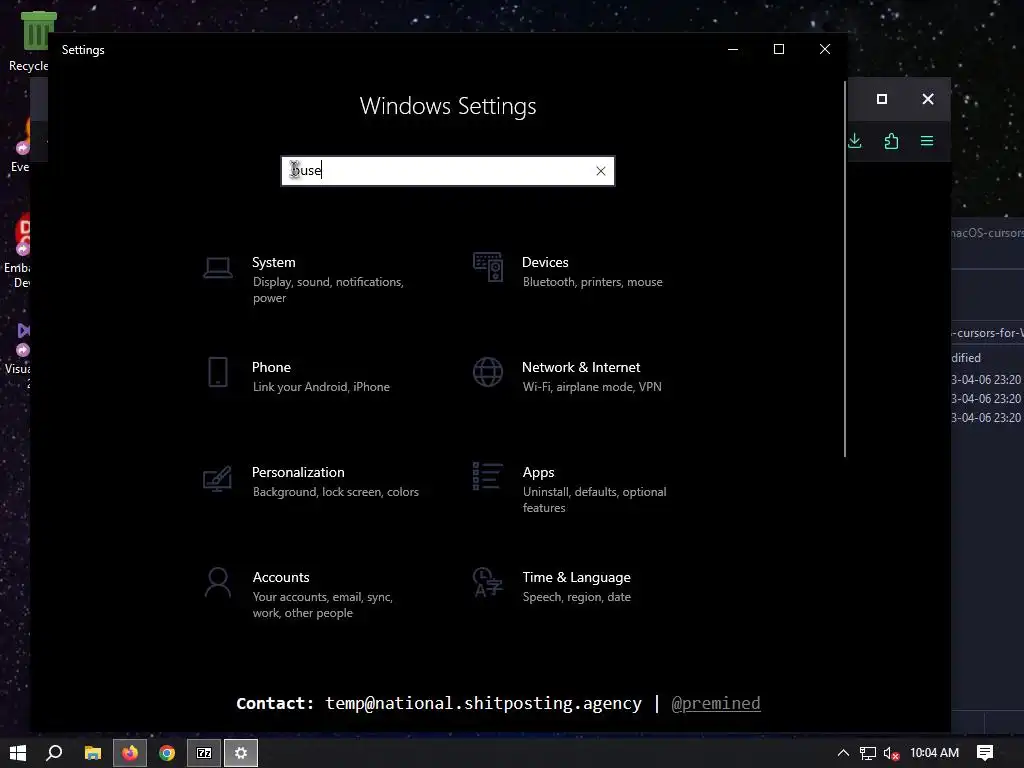Image resolution: width=1024 pixels, height=768 pixels.
Task: Close the background browser window
Action: (928, 99)
